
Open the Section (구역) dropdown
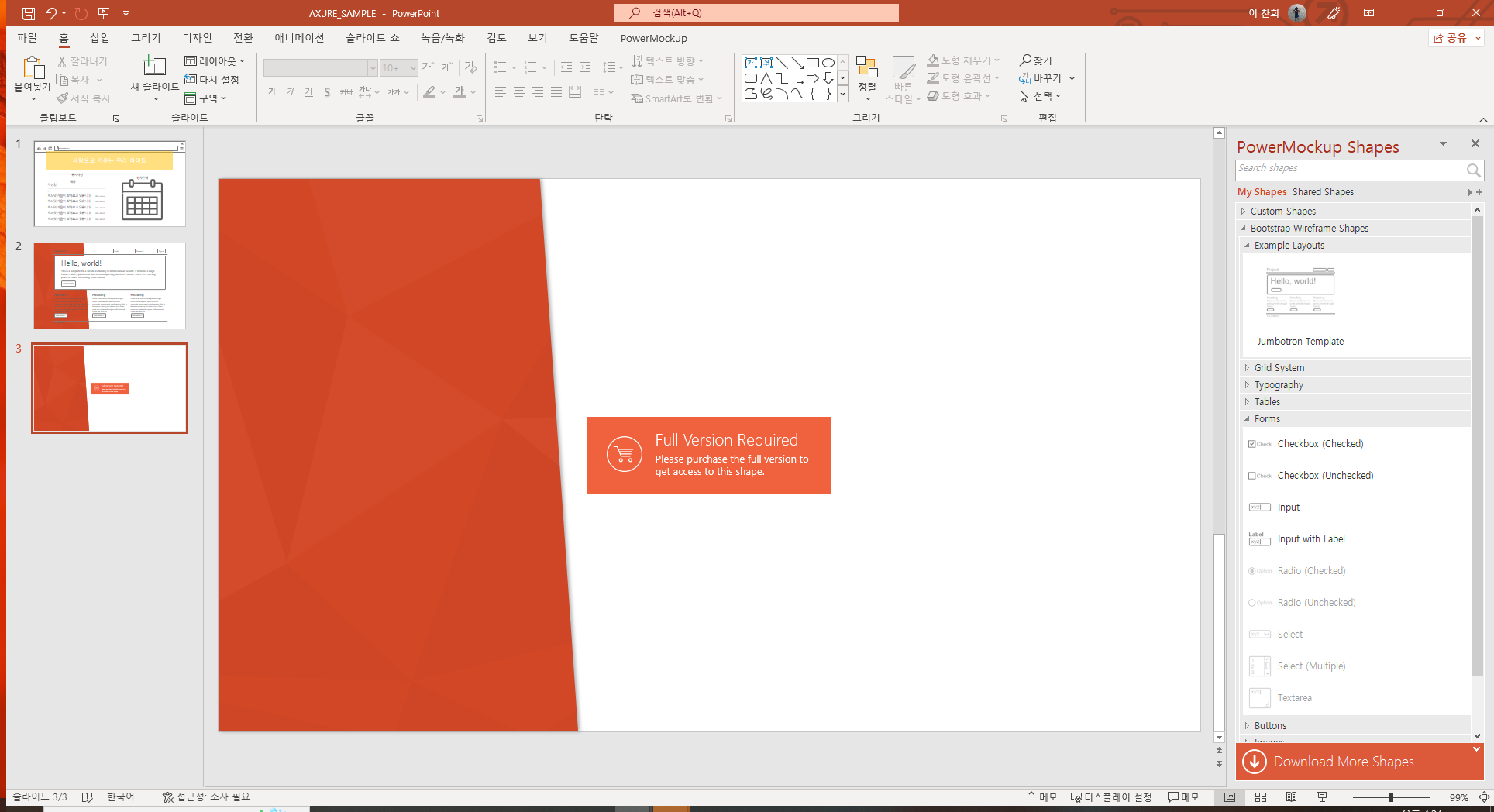[x=205, y=98]
